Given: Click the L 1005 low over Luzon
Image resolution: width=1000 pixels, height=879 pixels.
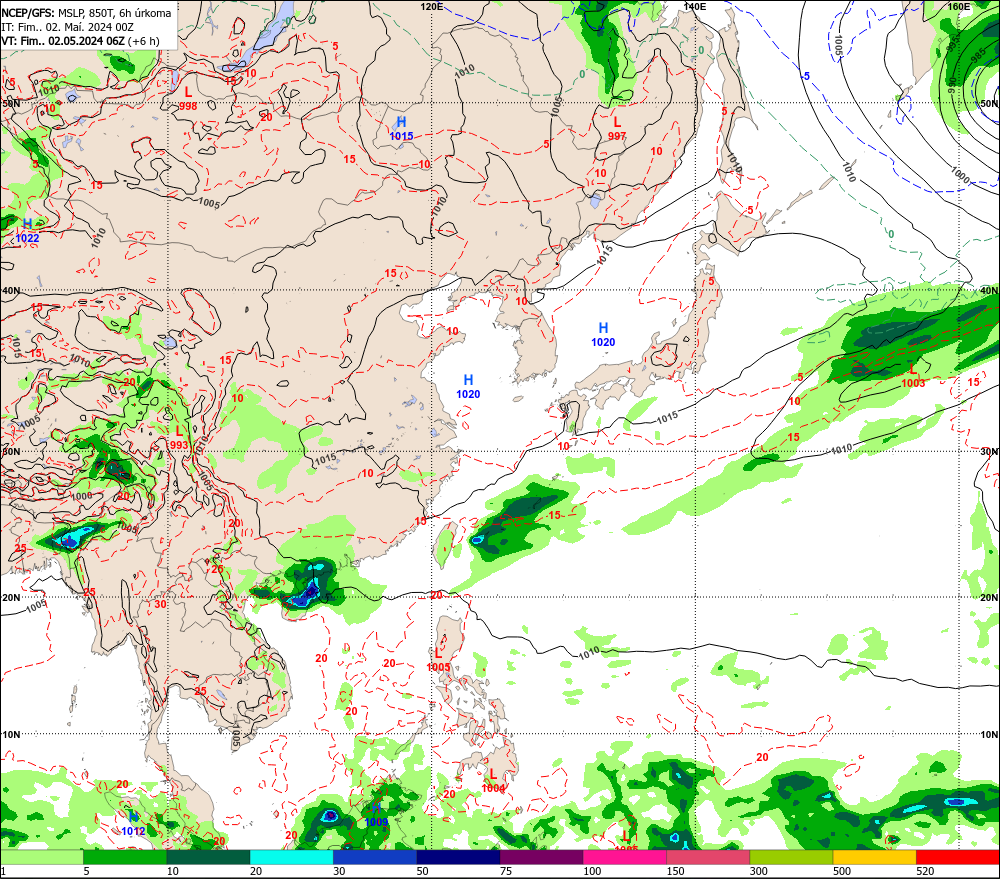Looking at the screenshot, I should pyautogui.click(x=438, y=660).
